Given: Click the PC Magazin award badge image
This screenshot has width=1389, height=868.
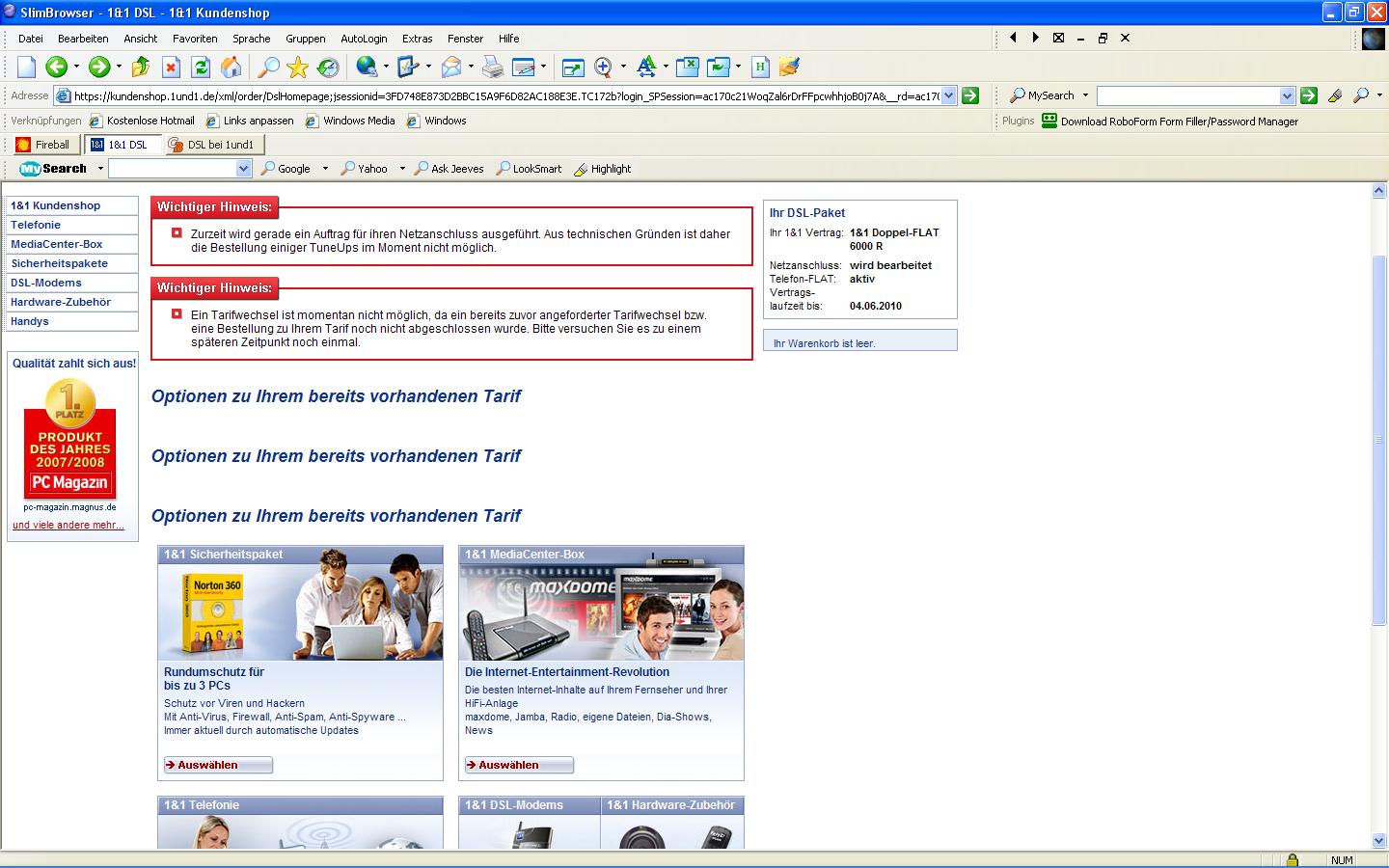Looking at the screenshot, I should click(70, 440).
